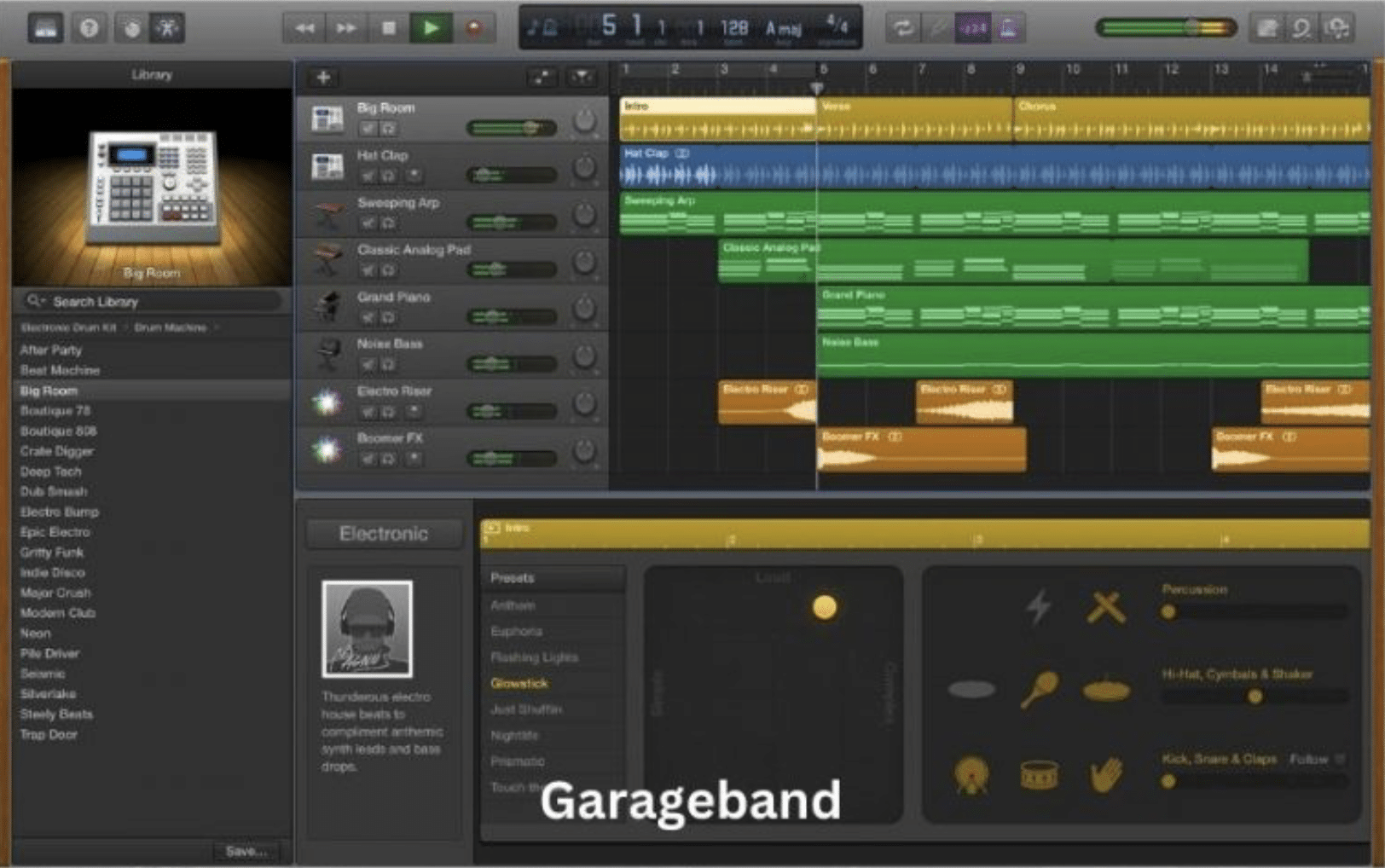Click the Save button in Library
Viewport: 1385px width, 868px height.
tap(246, 851)
